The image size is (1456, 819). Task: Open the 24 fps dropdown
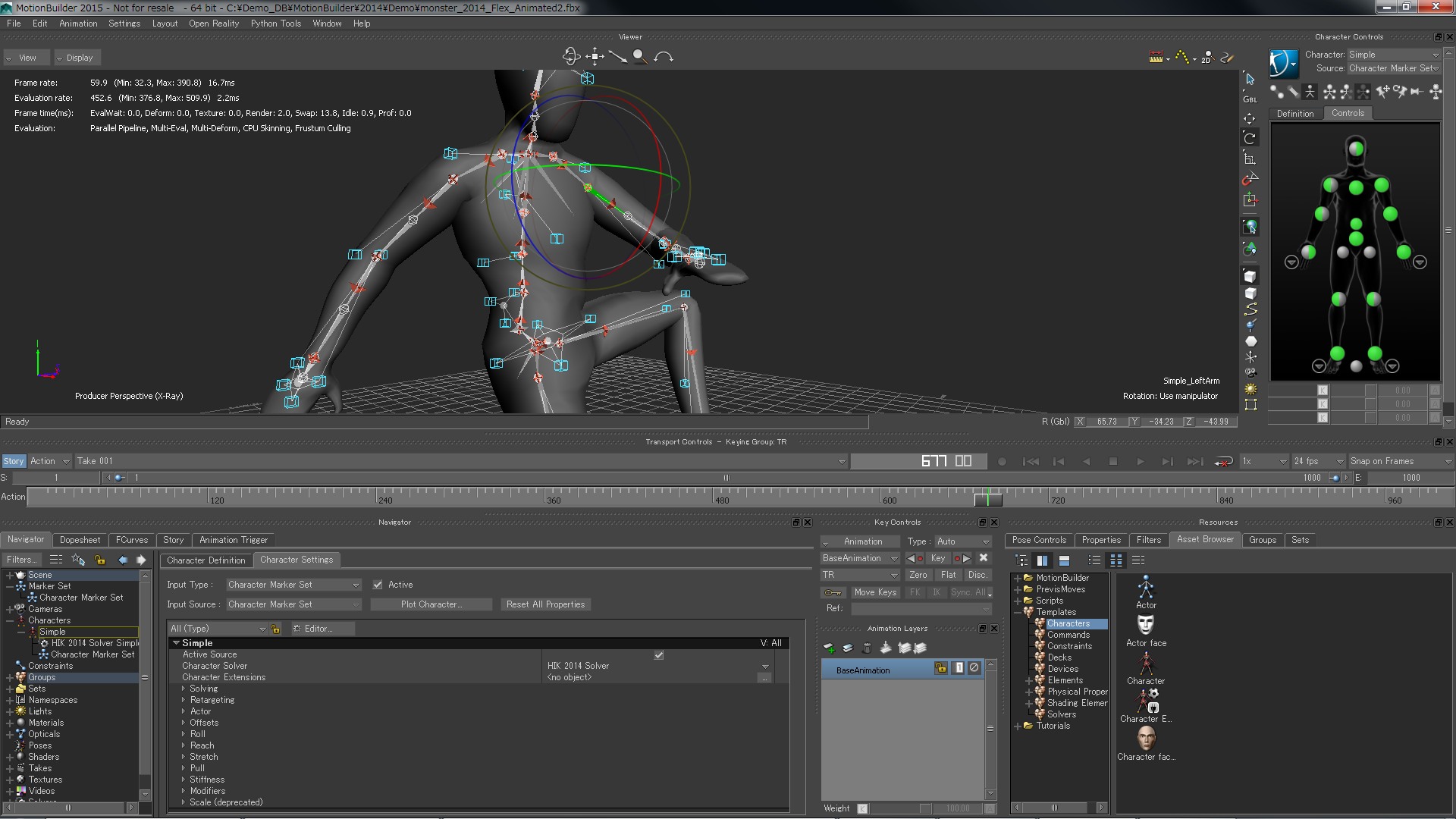pos(1318,461)
